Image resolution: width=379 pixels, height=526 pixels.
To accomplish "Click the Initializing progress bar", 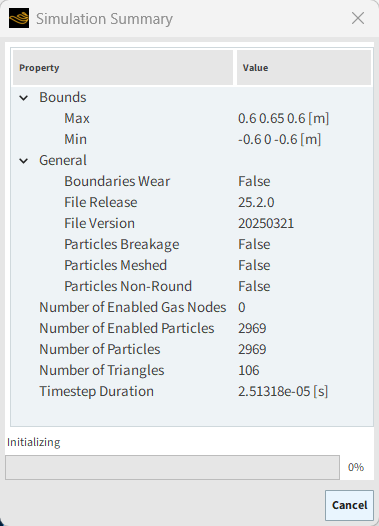I will [172, 467].
